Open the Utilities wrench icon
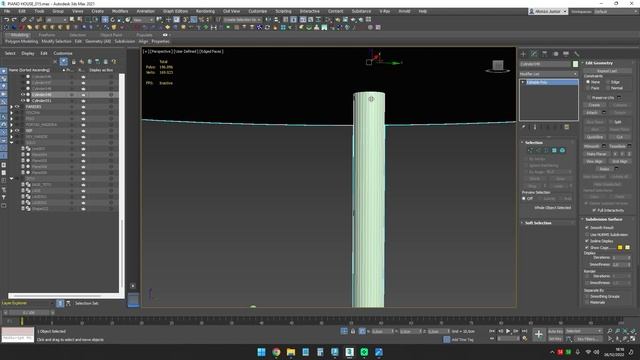Viewport: 640px width, 360px height. pos(576,54)
